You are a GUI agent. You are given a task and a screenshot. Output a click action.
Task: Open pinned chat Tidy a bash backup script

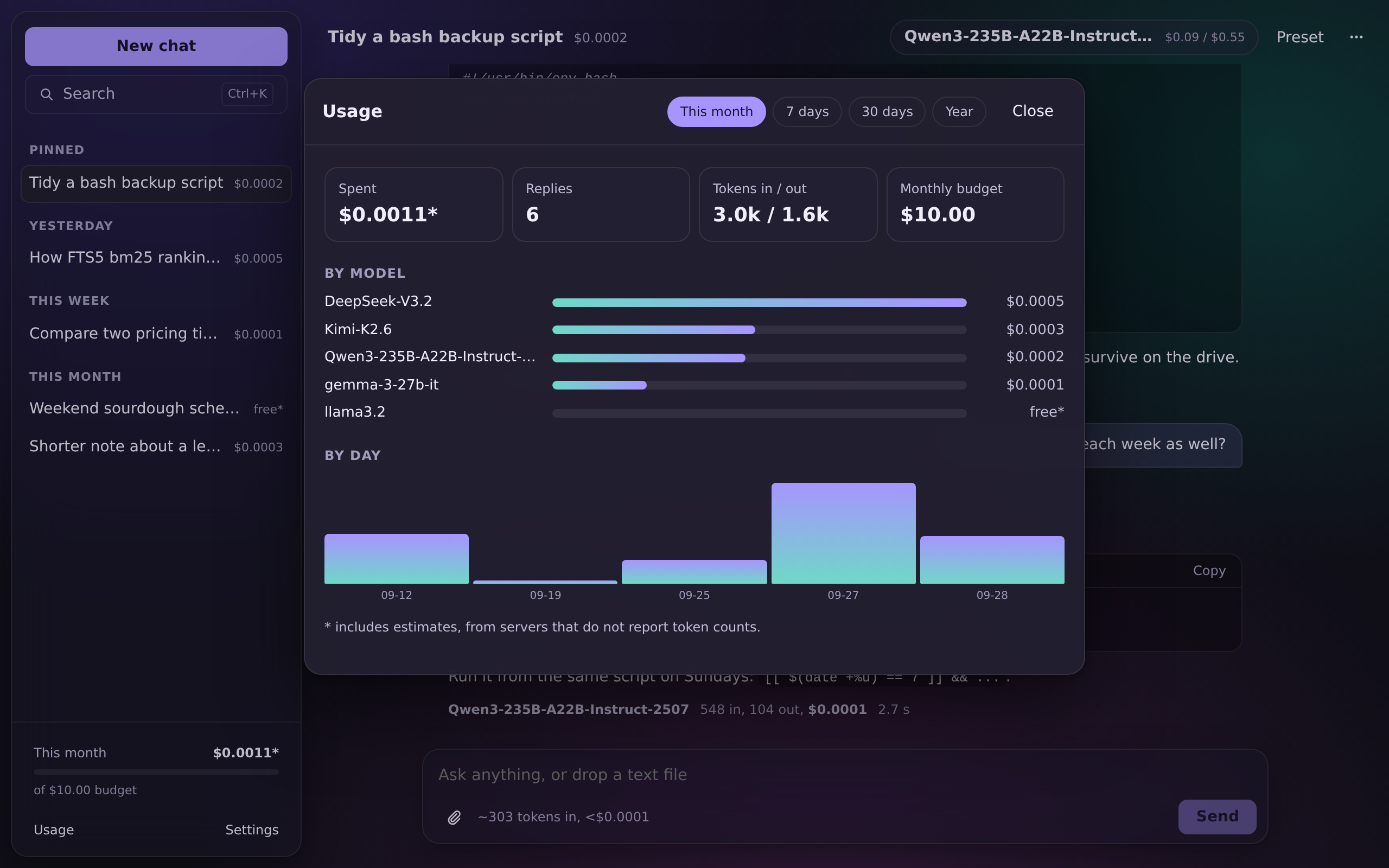click(x=156, y=183)
